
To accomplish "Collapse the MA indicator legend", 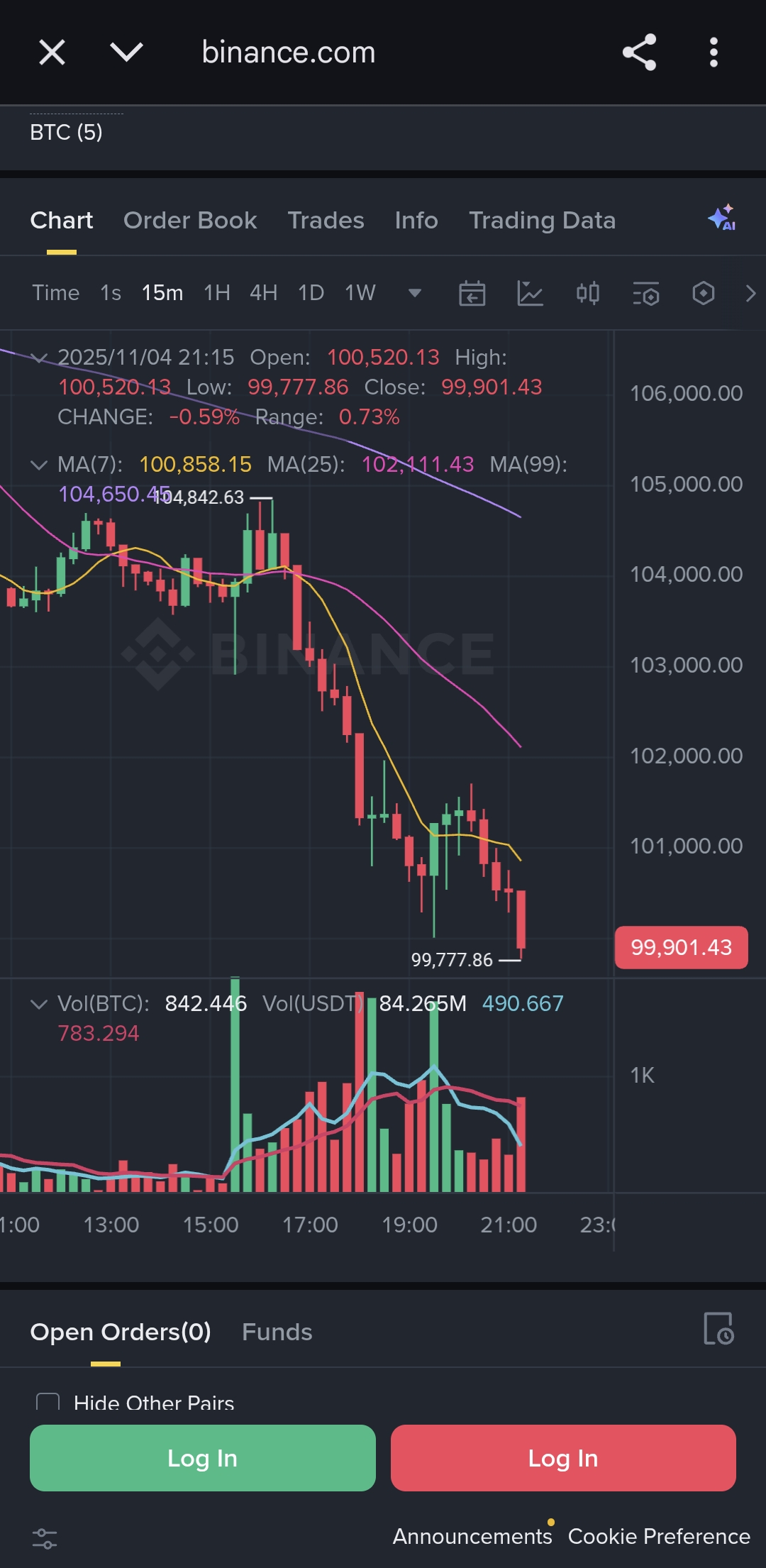I will tap(39, 465).
